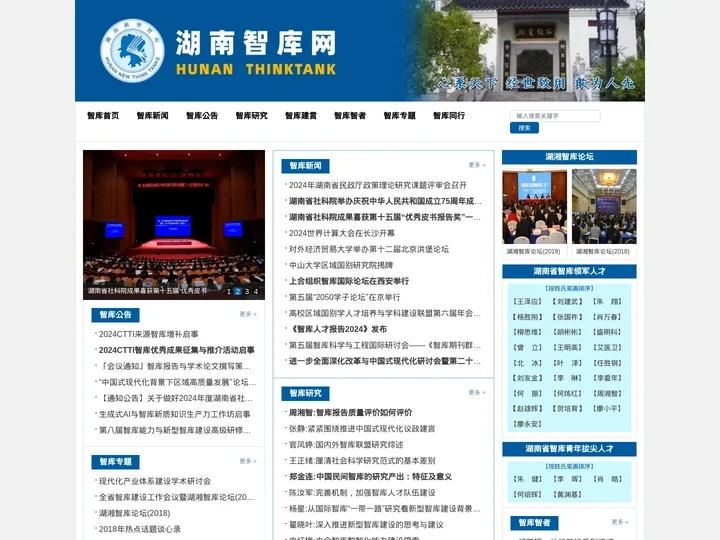The height and width of the screenshot is (540, 720).
Task: Focus the keyword search input field
Action: pyautogui.click(x=555, y=116)
